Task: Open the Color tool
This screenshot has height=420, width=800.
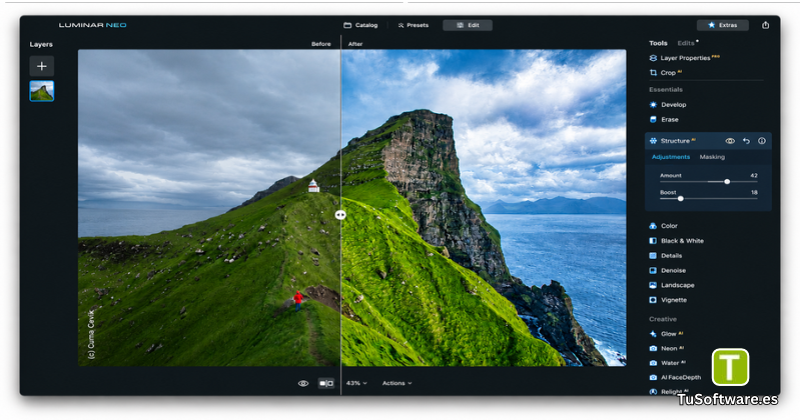Action: pos(663,226)
